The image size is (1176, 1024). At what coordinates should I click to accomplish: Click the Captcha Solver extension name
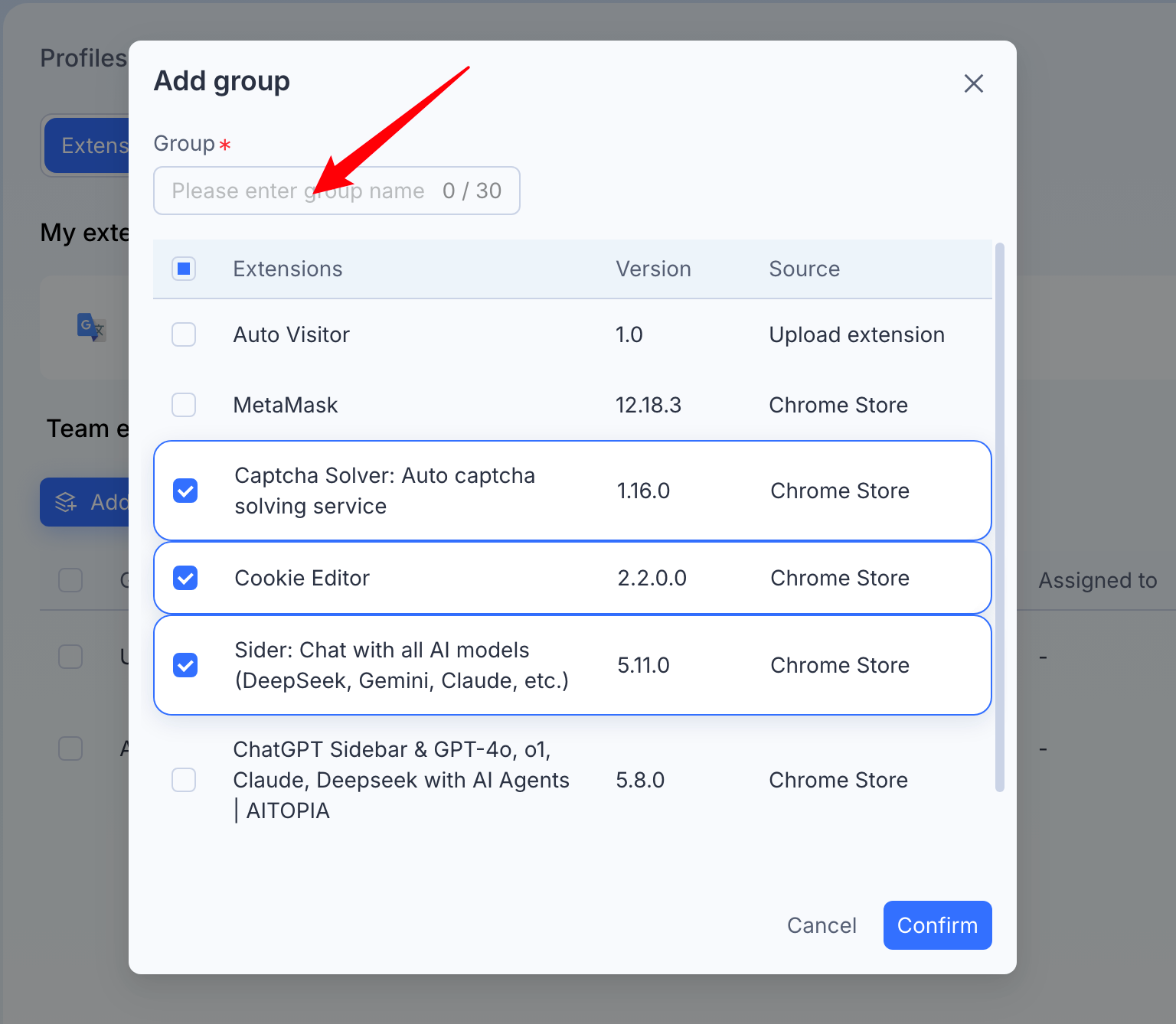click(384, 491)
